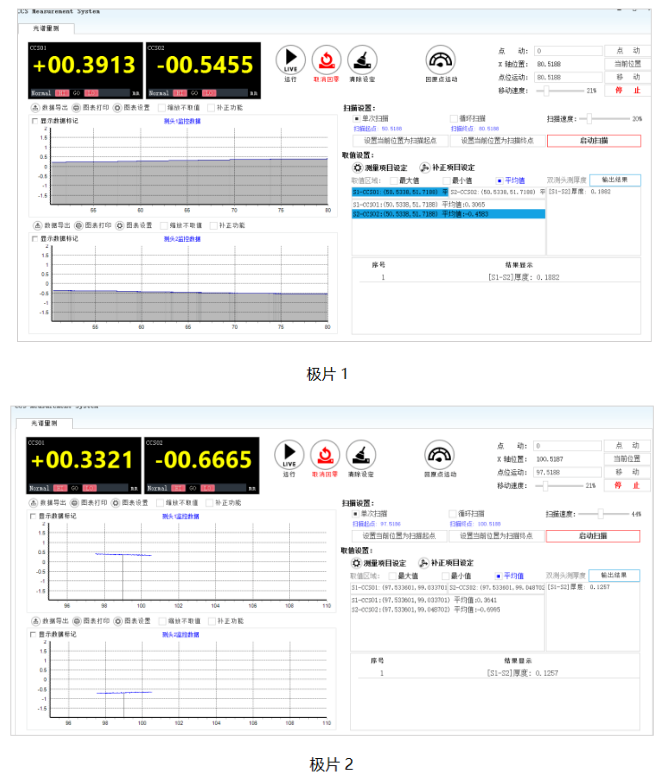The height and width of the screenshot is (778, 656).
Task: Click 图表设置 gear icon above 测头2 chart in 极片 2
Action: tap(118, 621)
